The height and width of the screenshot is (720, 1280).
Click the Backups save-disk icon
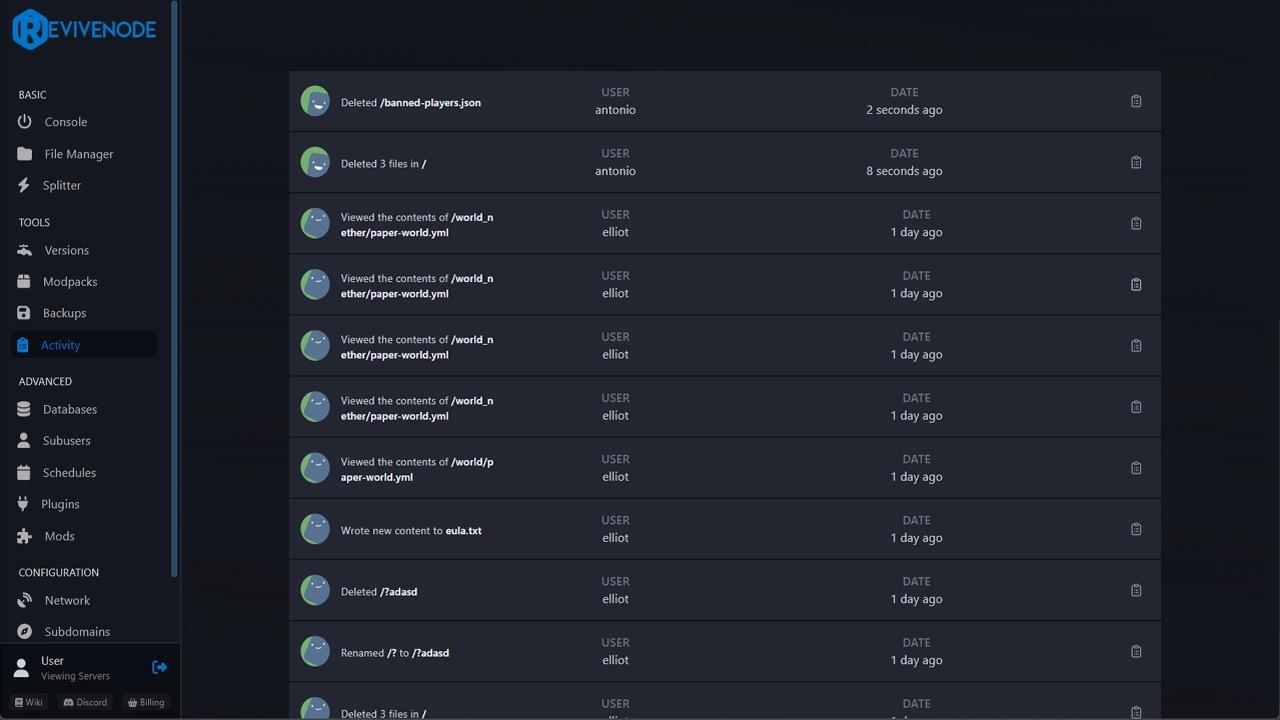click(x=24, y=313)
